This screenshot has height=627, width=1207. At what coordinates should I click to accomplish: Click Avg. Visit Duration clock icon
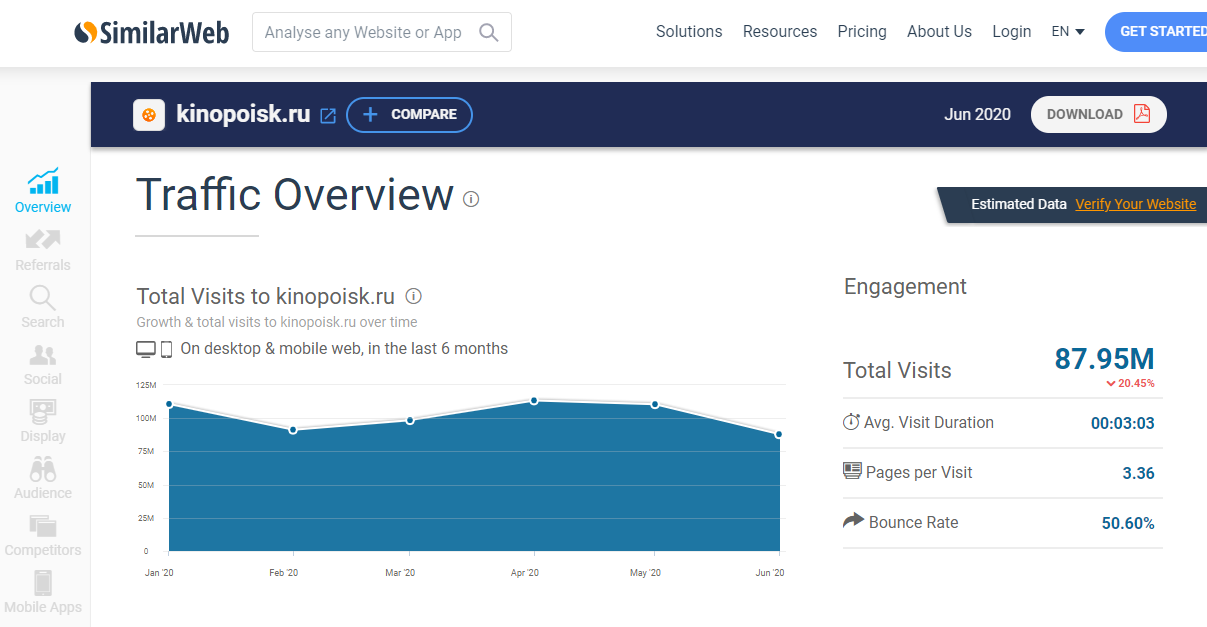[x=851, y=422]
